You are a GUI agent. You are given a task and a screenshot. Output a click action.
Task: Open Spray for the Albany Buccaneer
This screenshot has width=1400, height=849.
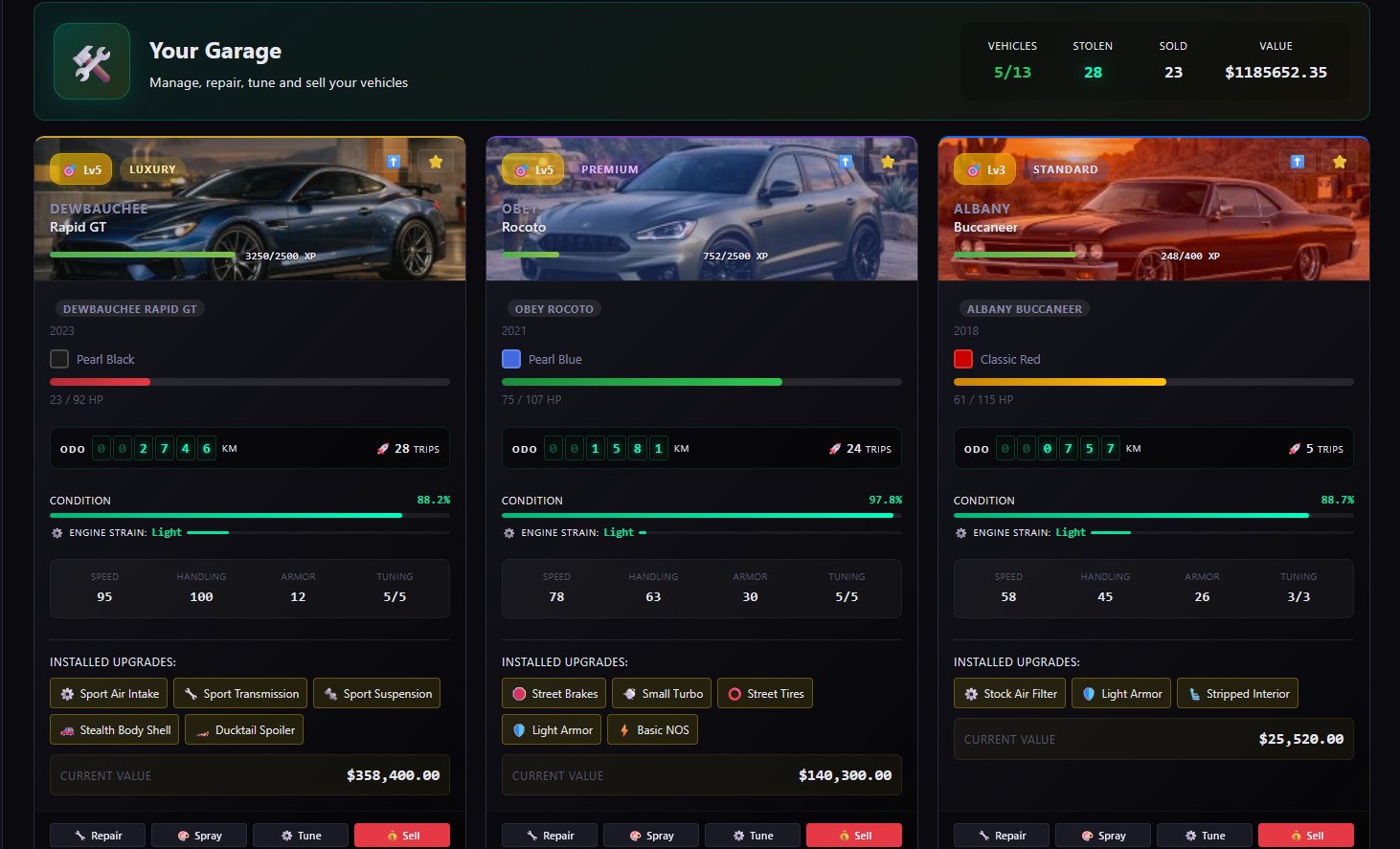tap(1102, 836)
